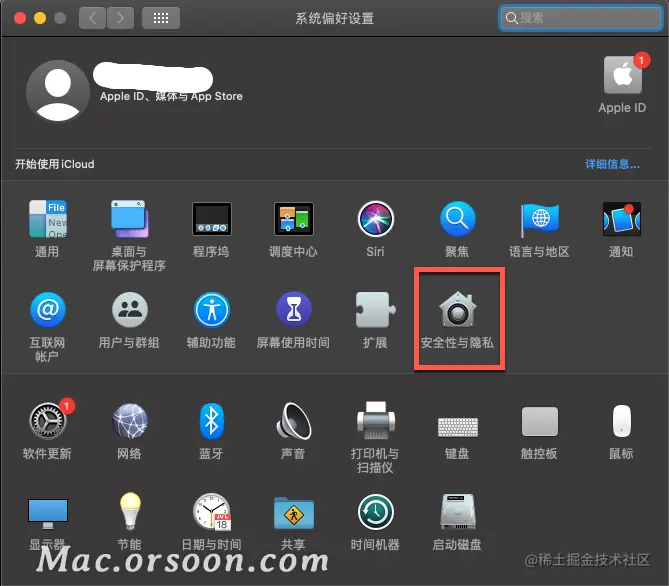Screen dimensions: 669x586
Task: Open 调度中心 Mission Control preferences
Action: [x=294, y=219]
